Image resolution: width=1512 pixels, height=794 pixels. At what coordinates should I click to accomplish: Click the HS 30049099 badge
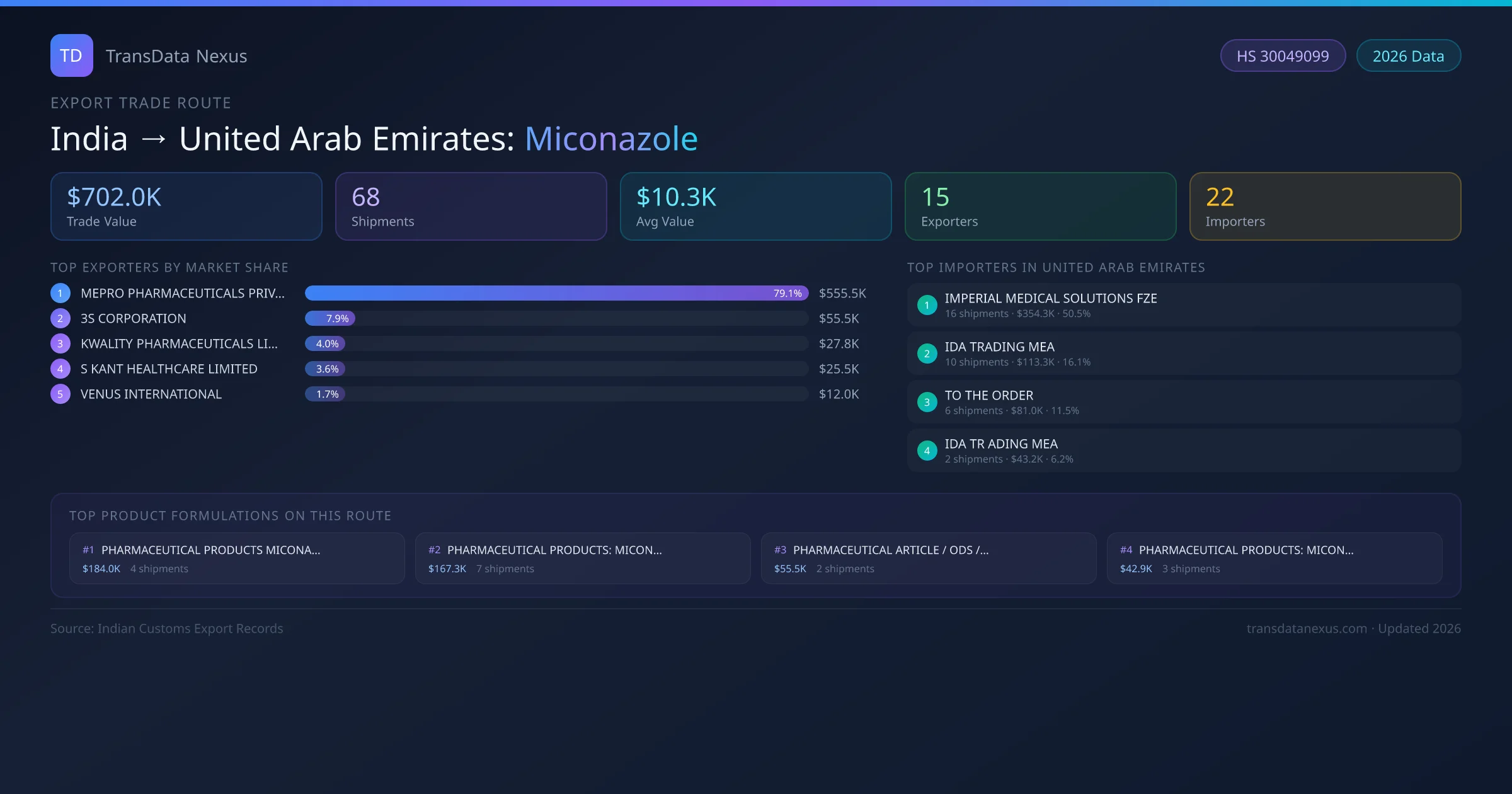[x=1282, y=56]
